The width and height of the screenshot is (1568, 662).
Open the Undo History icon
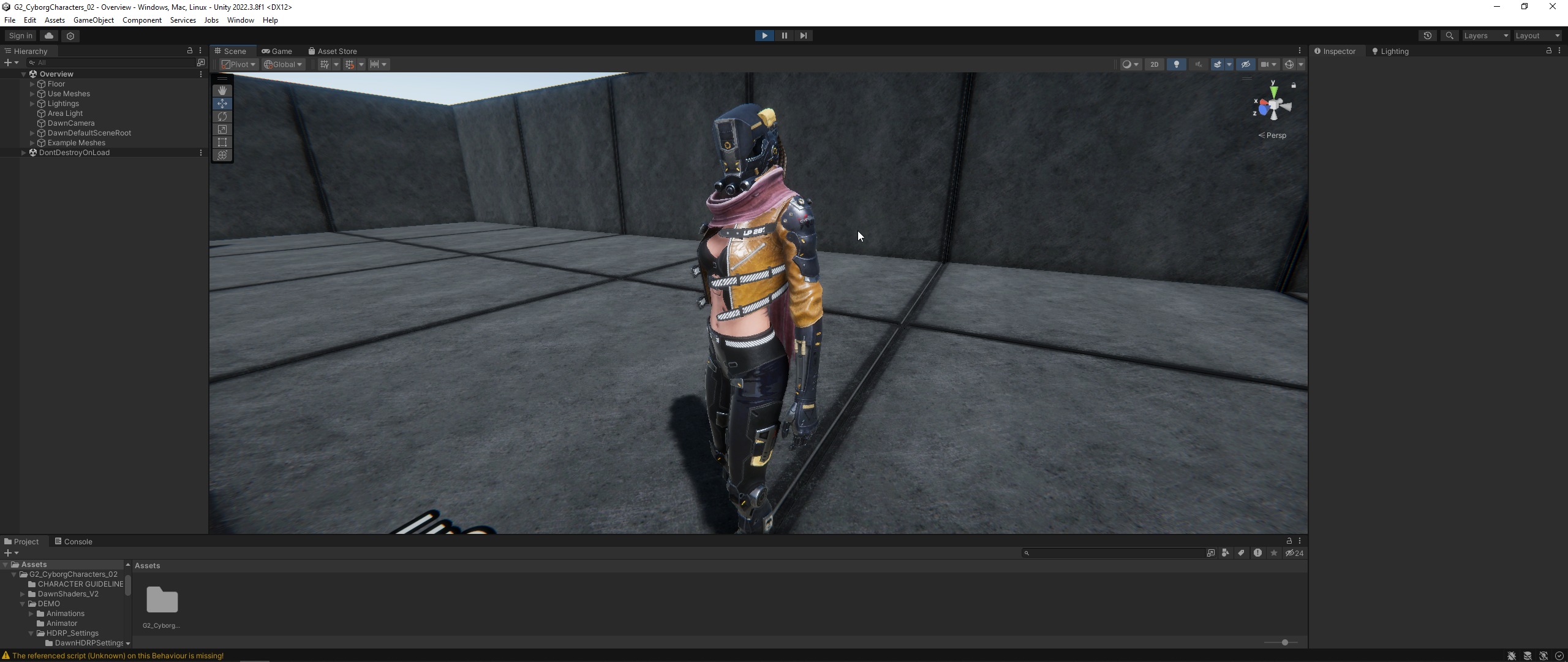1427,36
